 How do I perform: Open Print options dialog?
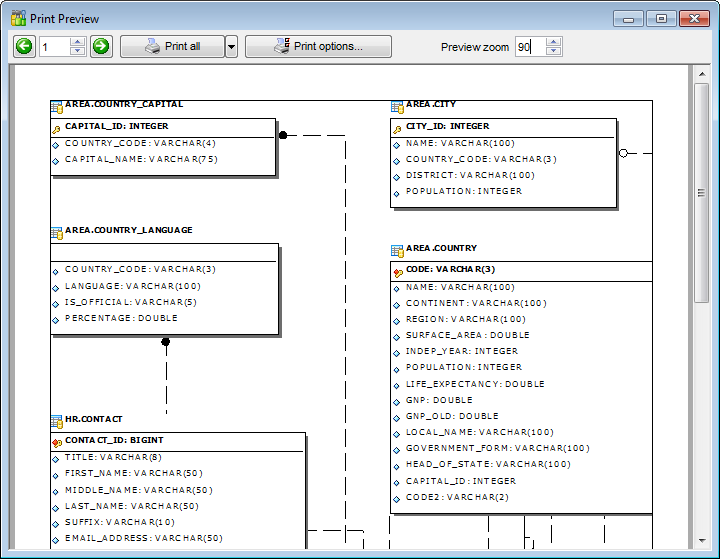(x=318, y=46)
